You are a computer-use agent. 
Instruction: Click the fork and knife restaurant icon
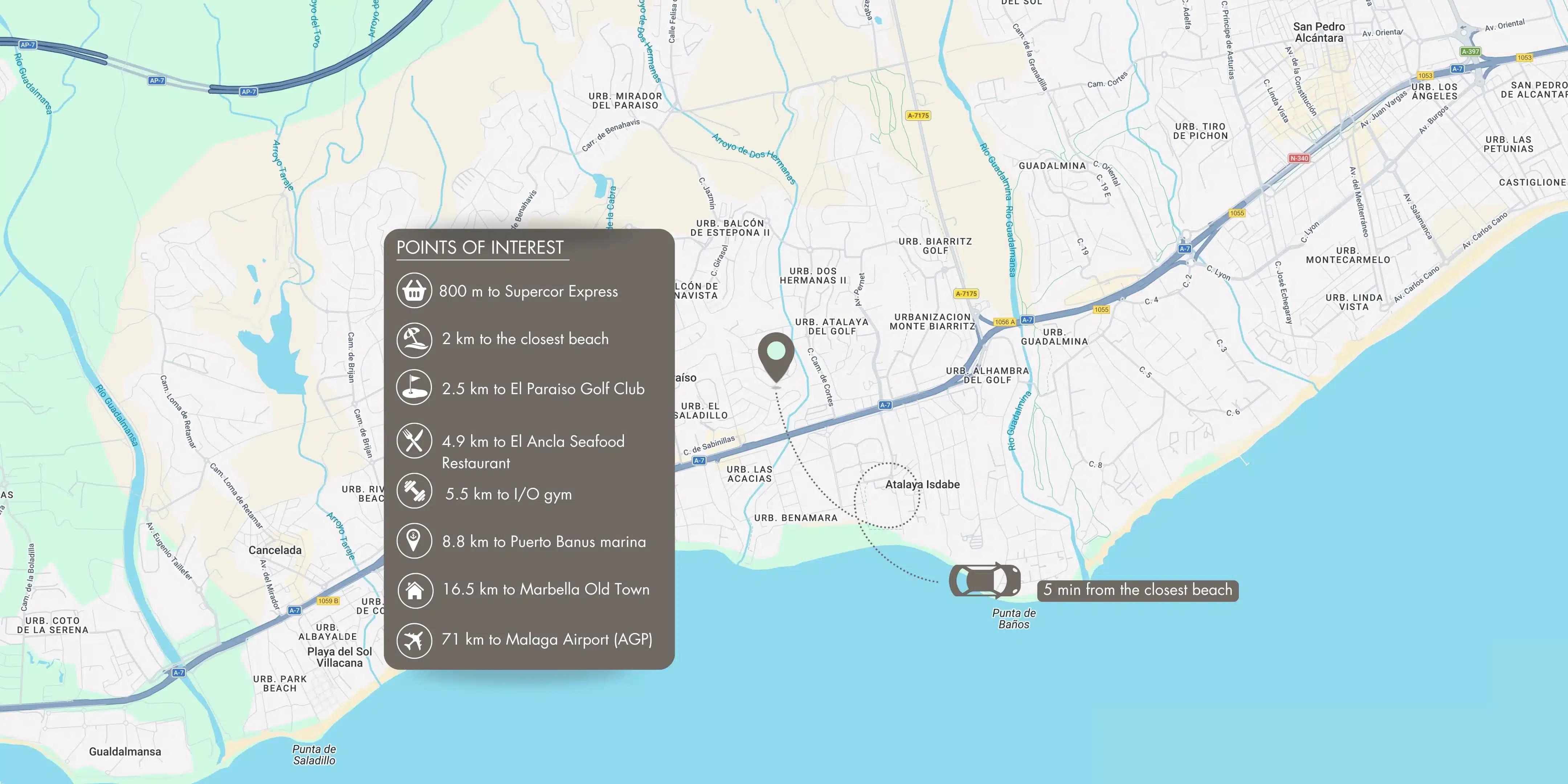(414, 441)
